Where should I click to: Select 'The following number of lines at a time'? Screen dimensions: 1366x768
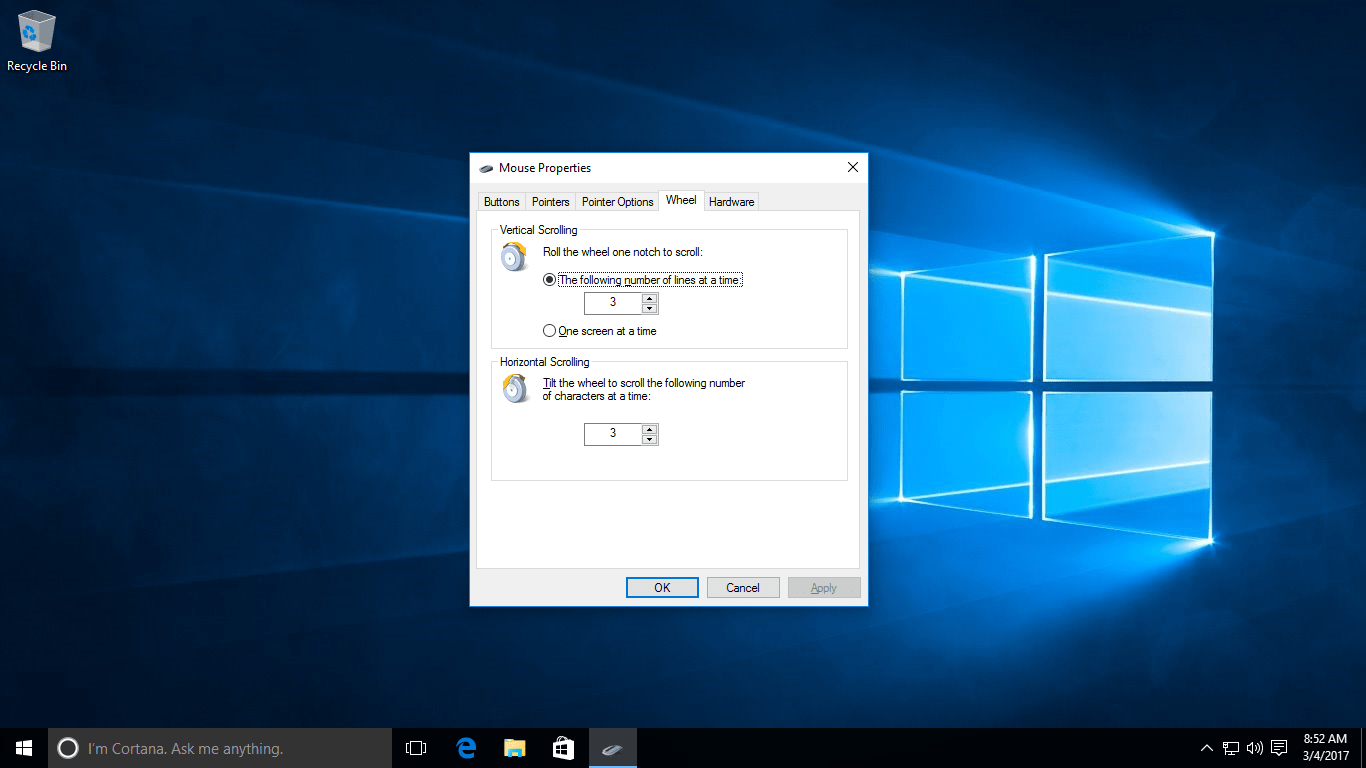549,280
